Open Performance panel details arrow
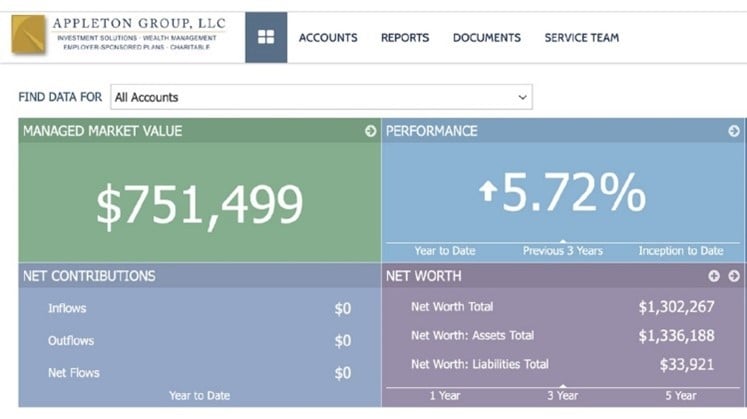The image size is (747, 419). point(733,131)
